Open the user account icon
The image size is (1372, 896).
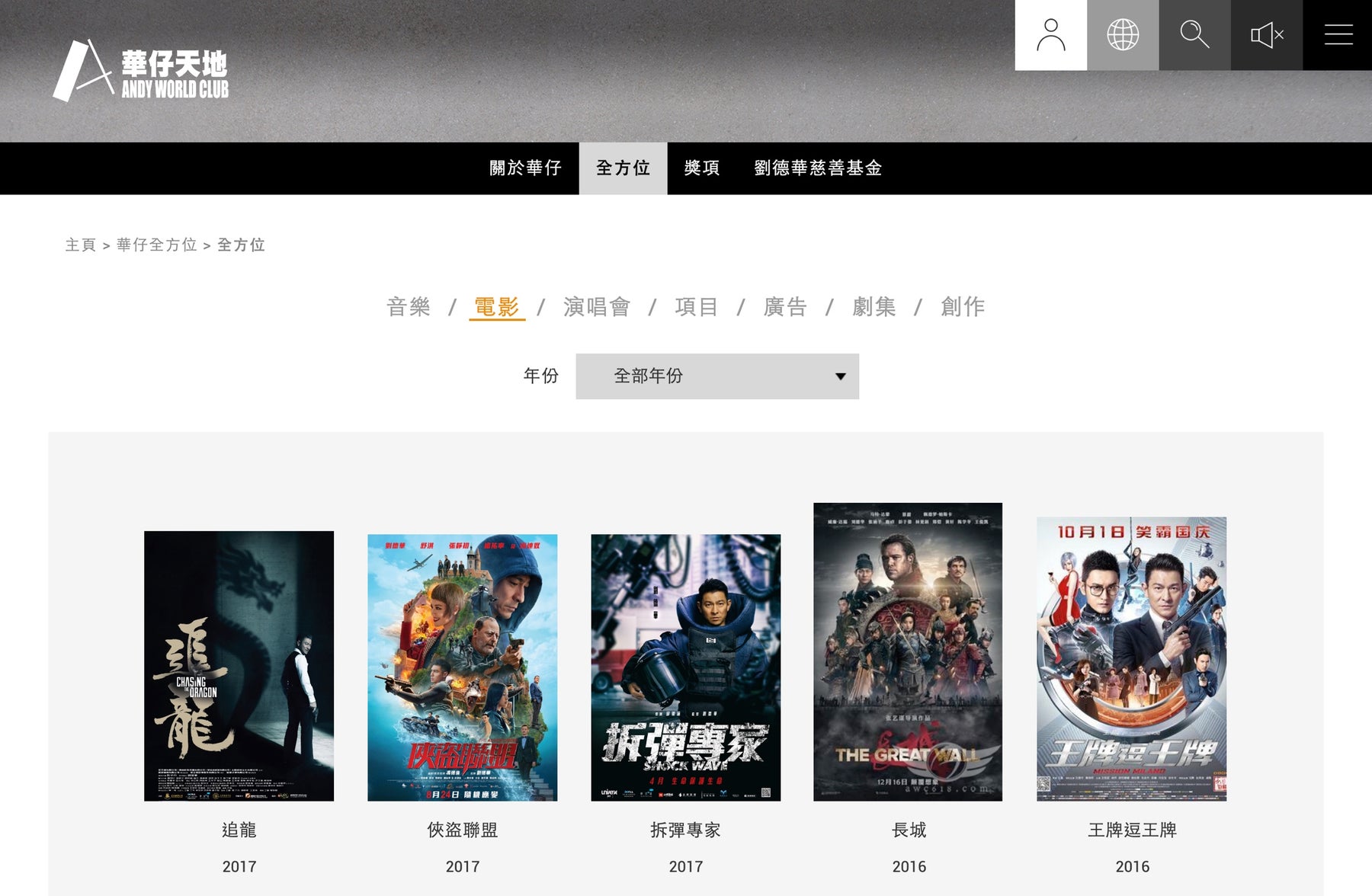click(1050, 35)
